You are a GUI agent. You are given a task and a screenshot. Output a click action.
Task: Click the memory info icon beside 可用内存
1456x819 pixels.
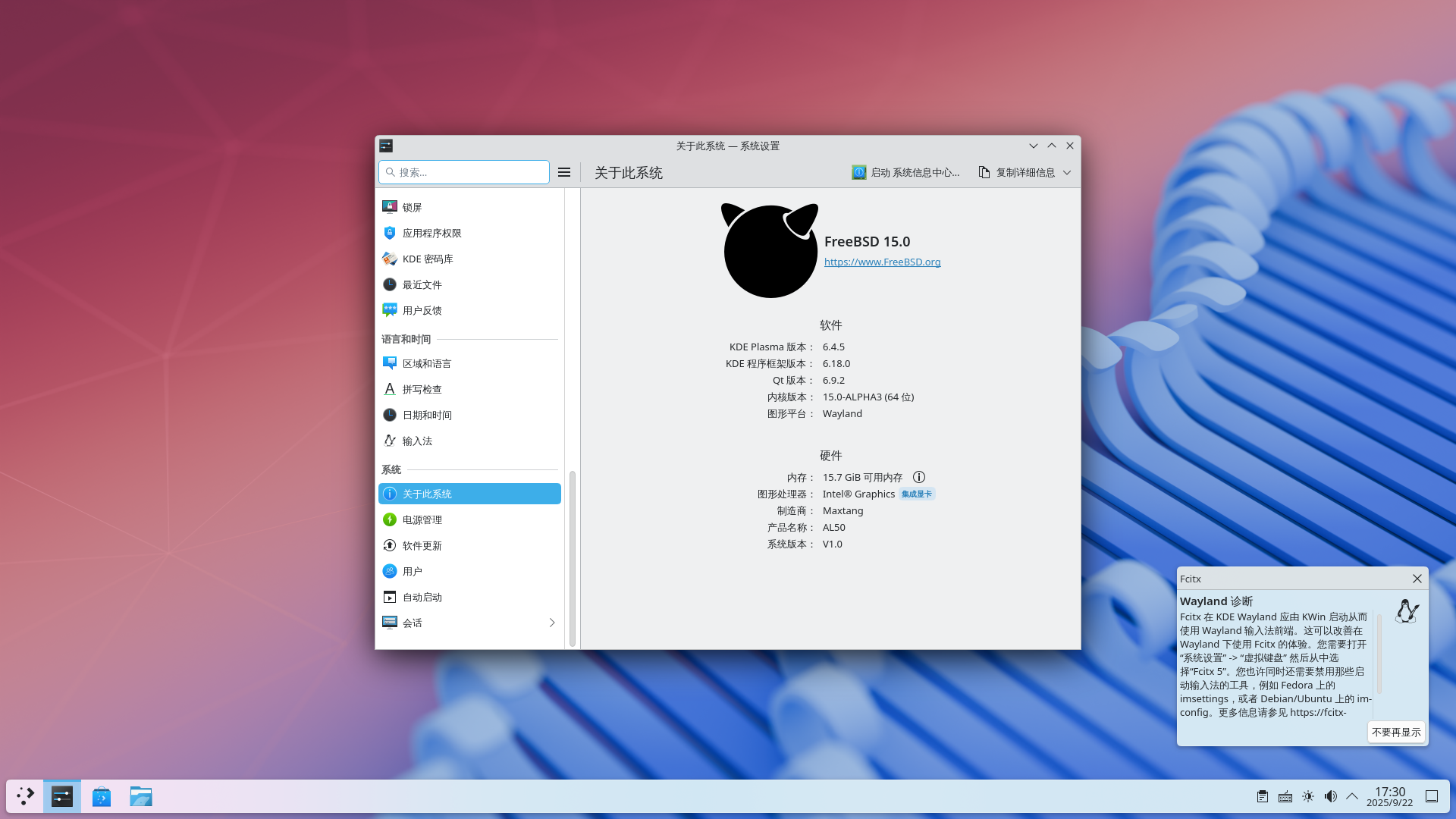[x=919, y=477]
